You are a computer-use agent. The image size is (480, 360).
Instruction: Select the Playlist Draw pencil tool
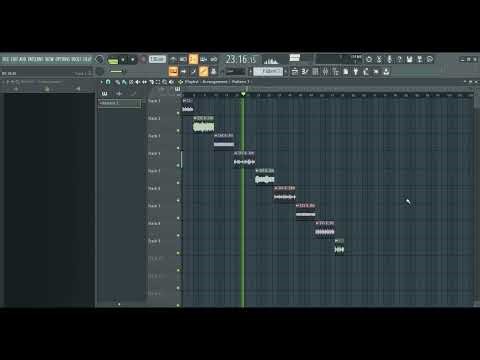point(117,82)
